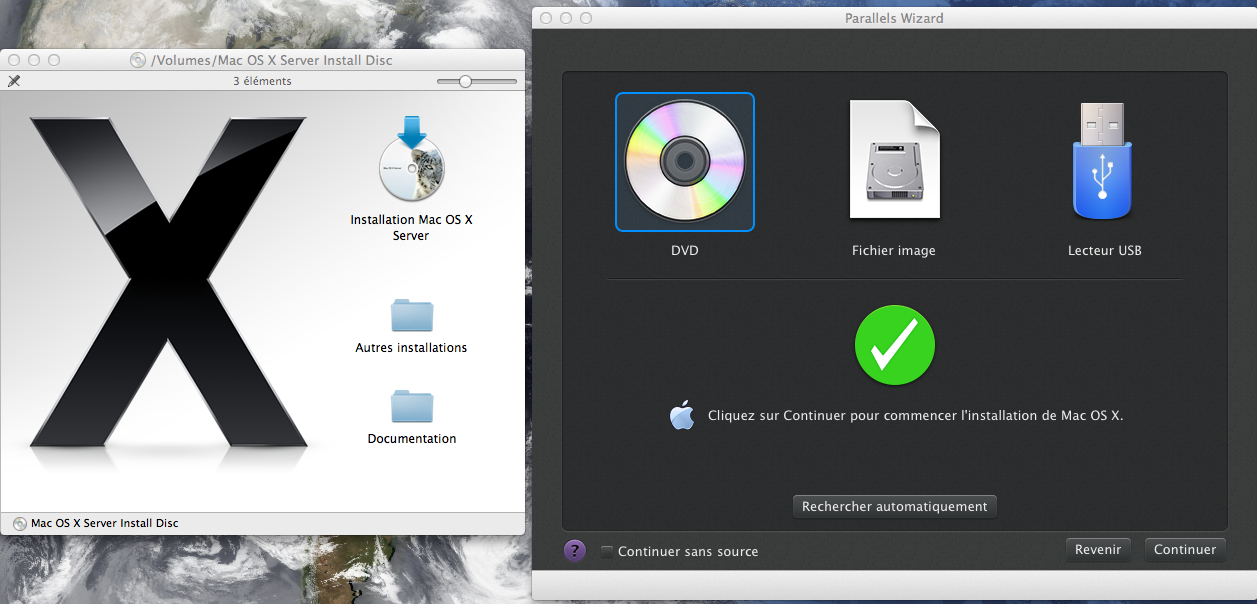Viewport: 1257px width, 604px height.
Task: Click the disc icon in Finder title bar
Action: (138, 60)
